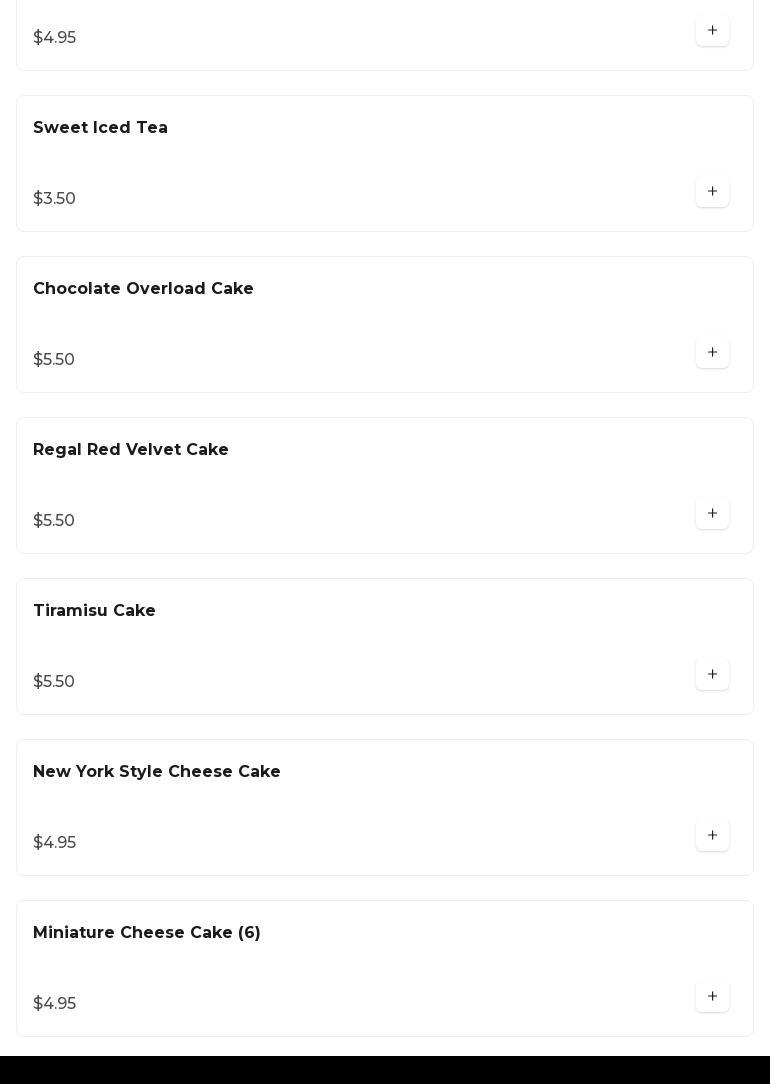Screen dimensions: 770x1084
Task: Click Chocolate Overload Cake $5.50 price
Action: (x=54, y=360)
